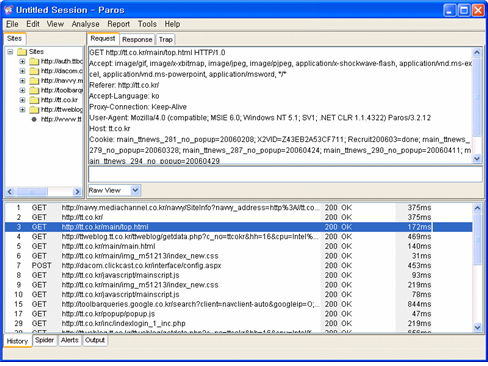Click the http://www.tt leaf bullet icon
Image resolution: width=488 pixels, height=366 pixels.
click(x=34, y=119)
